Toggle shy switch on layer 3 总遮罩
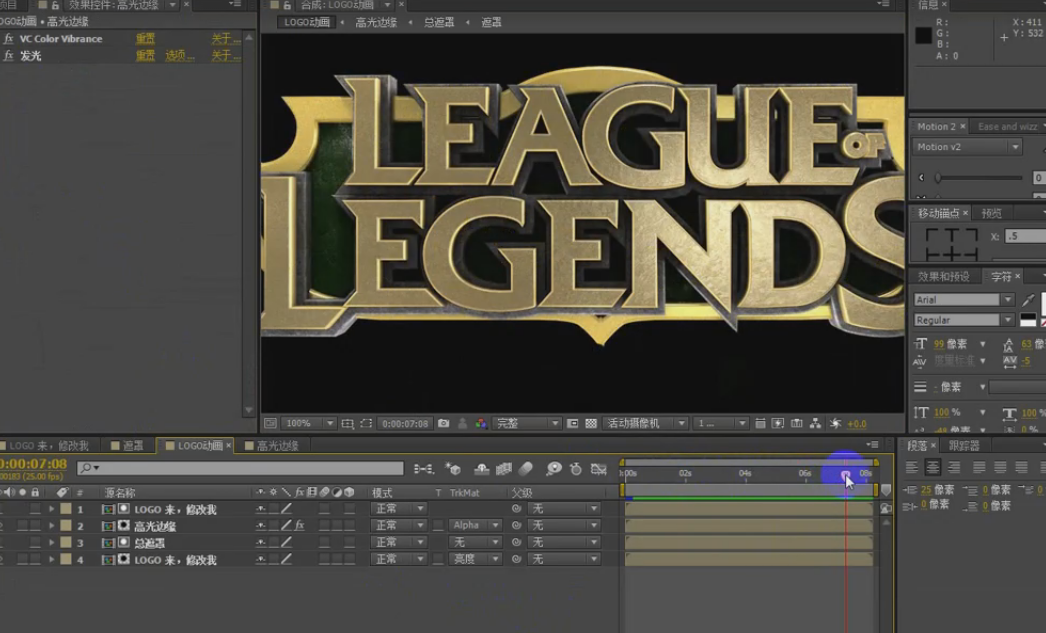 pyautogui.click(x=260, y=542)
